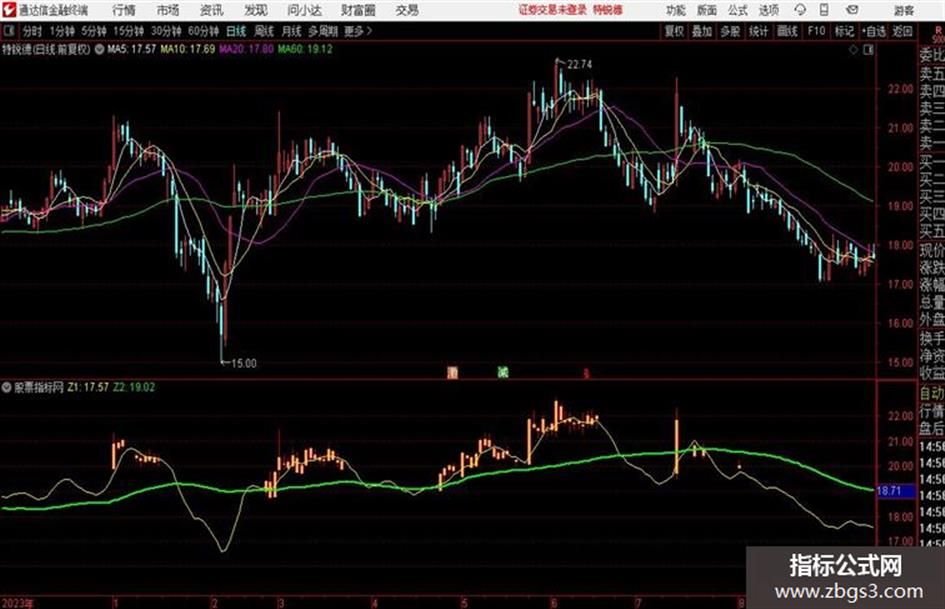Select the 多周期 multi-period tab
The image size is (945, 609).
pyautogui.click(x=323, y=31)
